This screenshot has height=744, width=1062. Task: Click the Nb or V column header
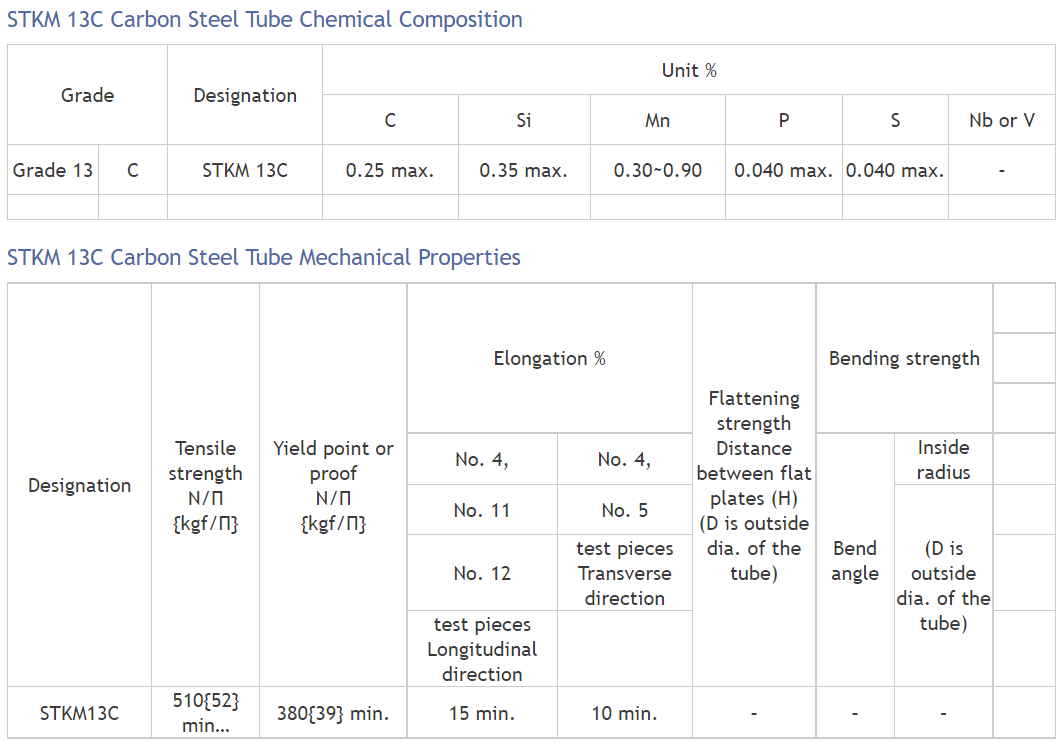[1001, 120]
